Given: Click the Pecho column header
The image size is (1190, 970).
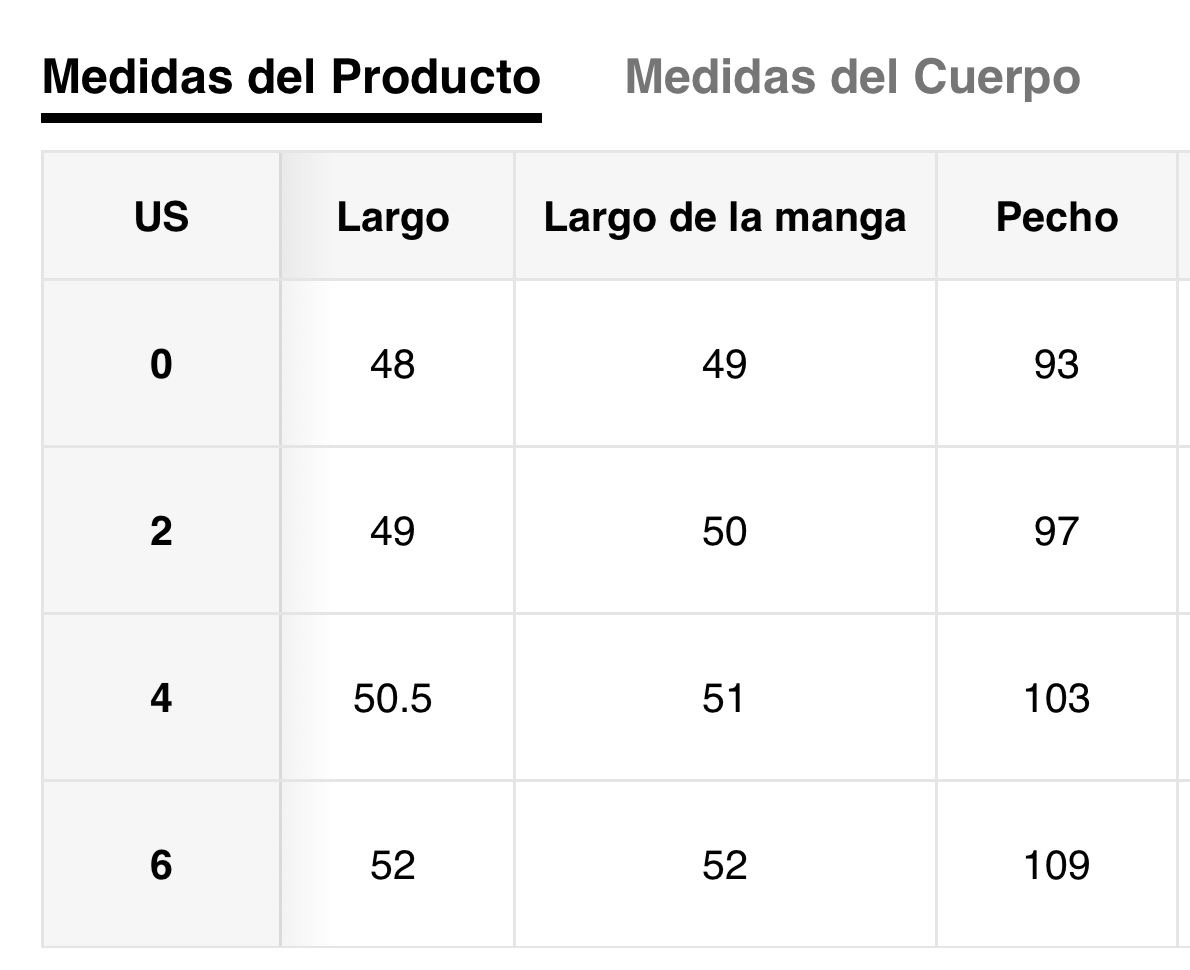Looking at the screenshot, I should [x=1057, y=217].
